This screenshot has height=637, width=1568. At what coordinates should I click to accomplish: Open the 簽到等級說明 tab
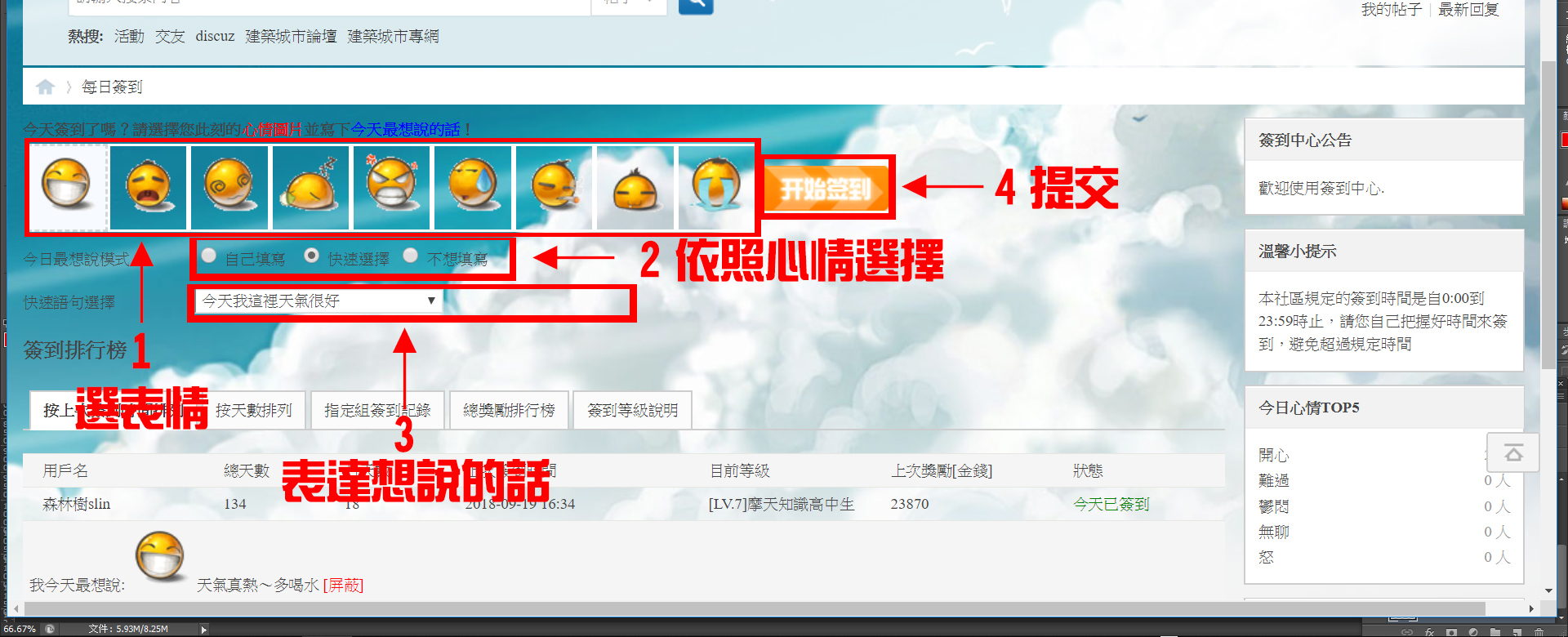(x=632, y=410)
